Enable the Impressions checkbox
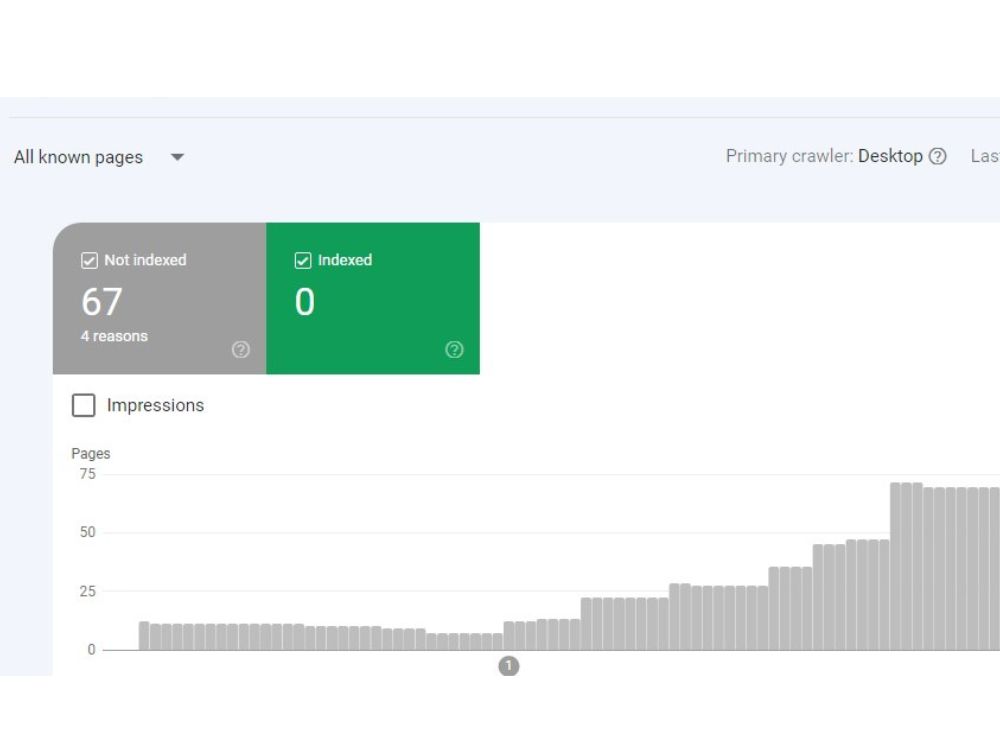Screen dimensions: 1000x750 (84, 405)
